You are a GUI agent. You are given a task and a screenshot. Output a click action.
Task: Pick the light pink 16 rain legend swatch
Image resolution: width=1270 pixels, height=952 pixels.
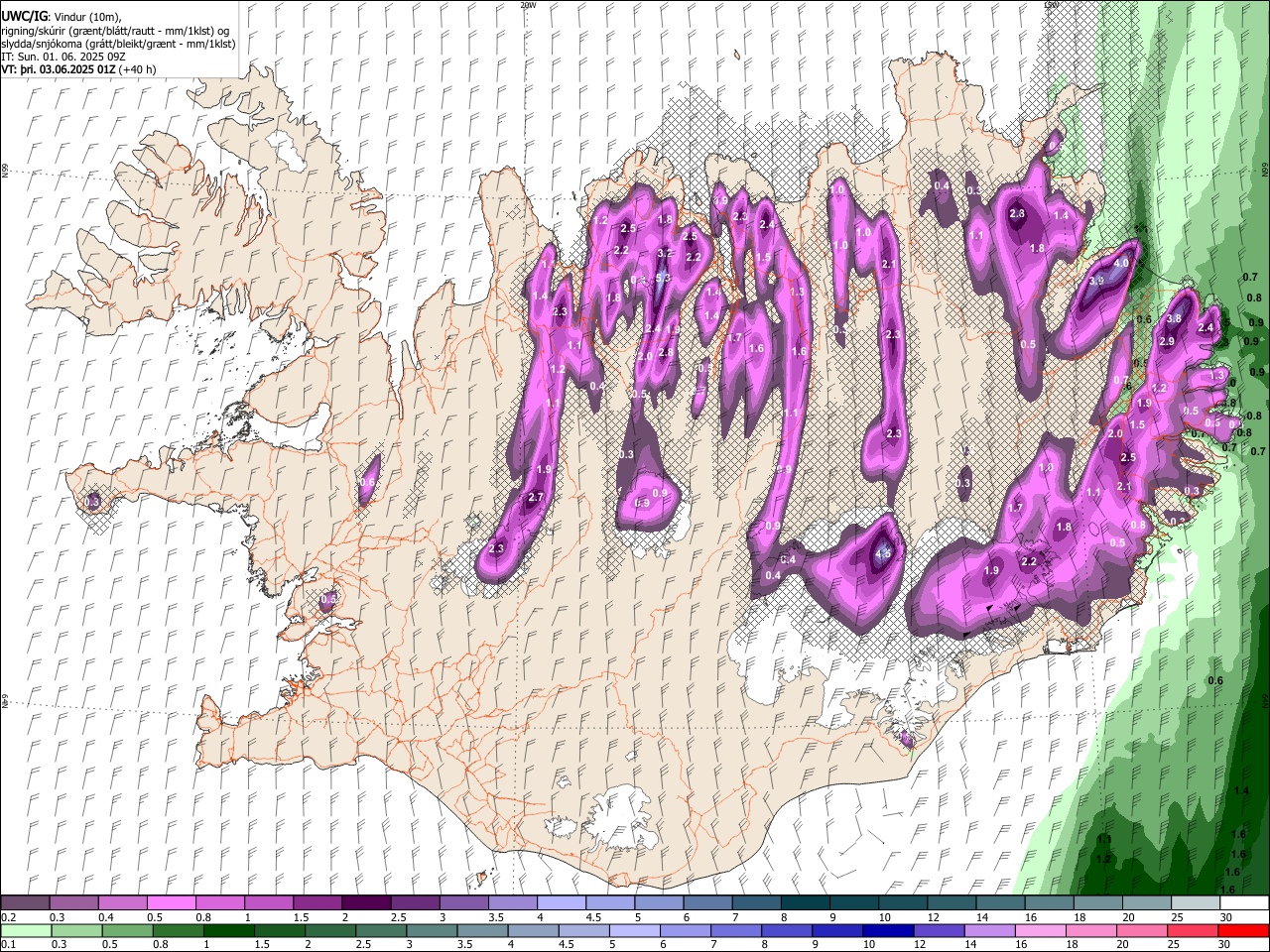click(x=1041, y=931)
